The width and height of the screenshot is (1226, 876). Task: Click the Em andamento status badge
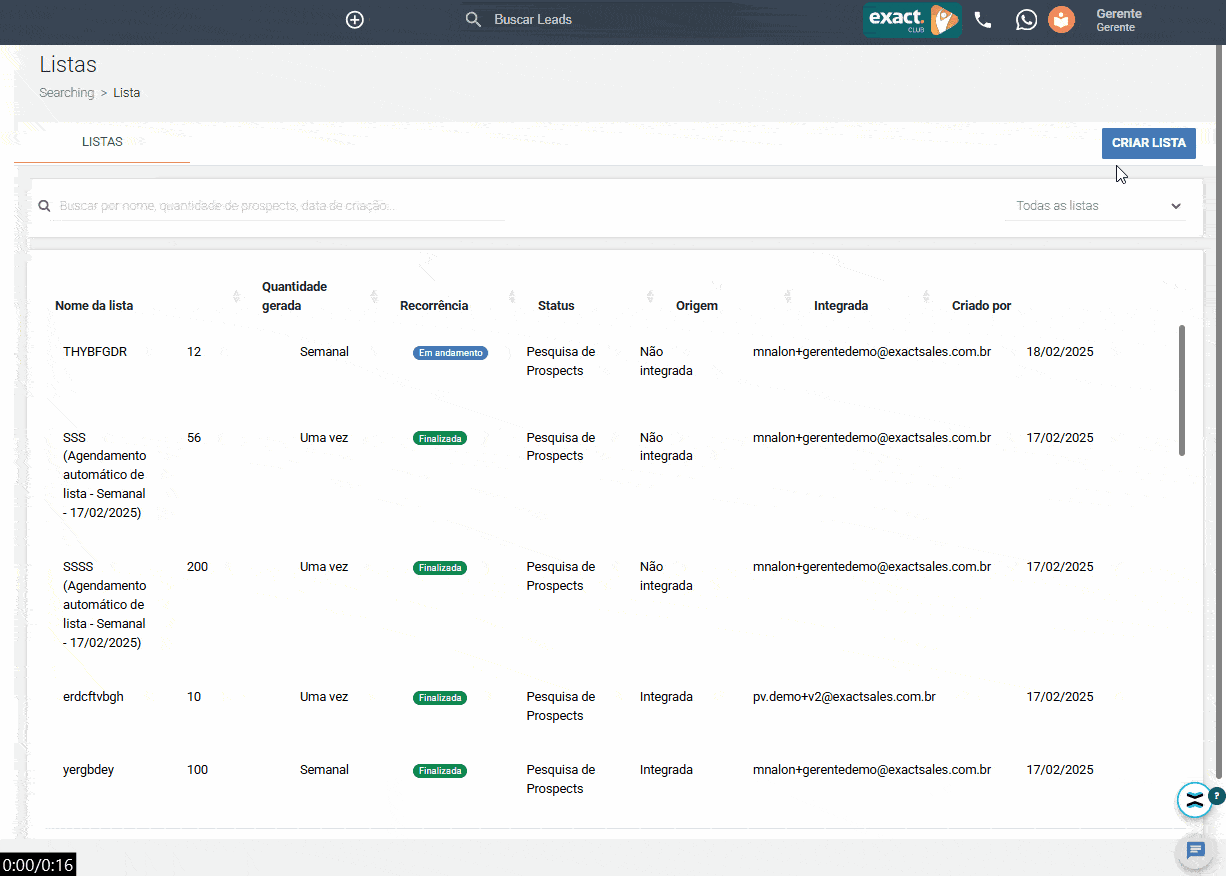450,353
